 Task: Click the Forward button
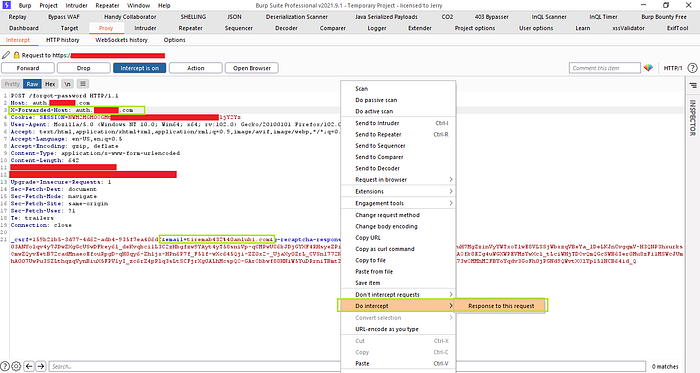tap(28, 68)
